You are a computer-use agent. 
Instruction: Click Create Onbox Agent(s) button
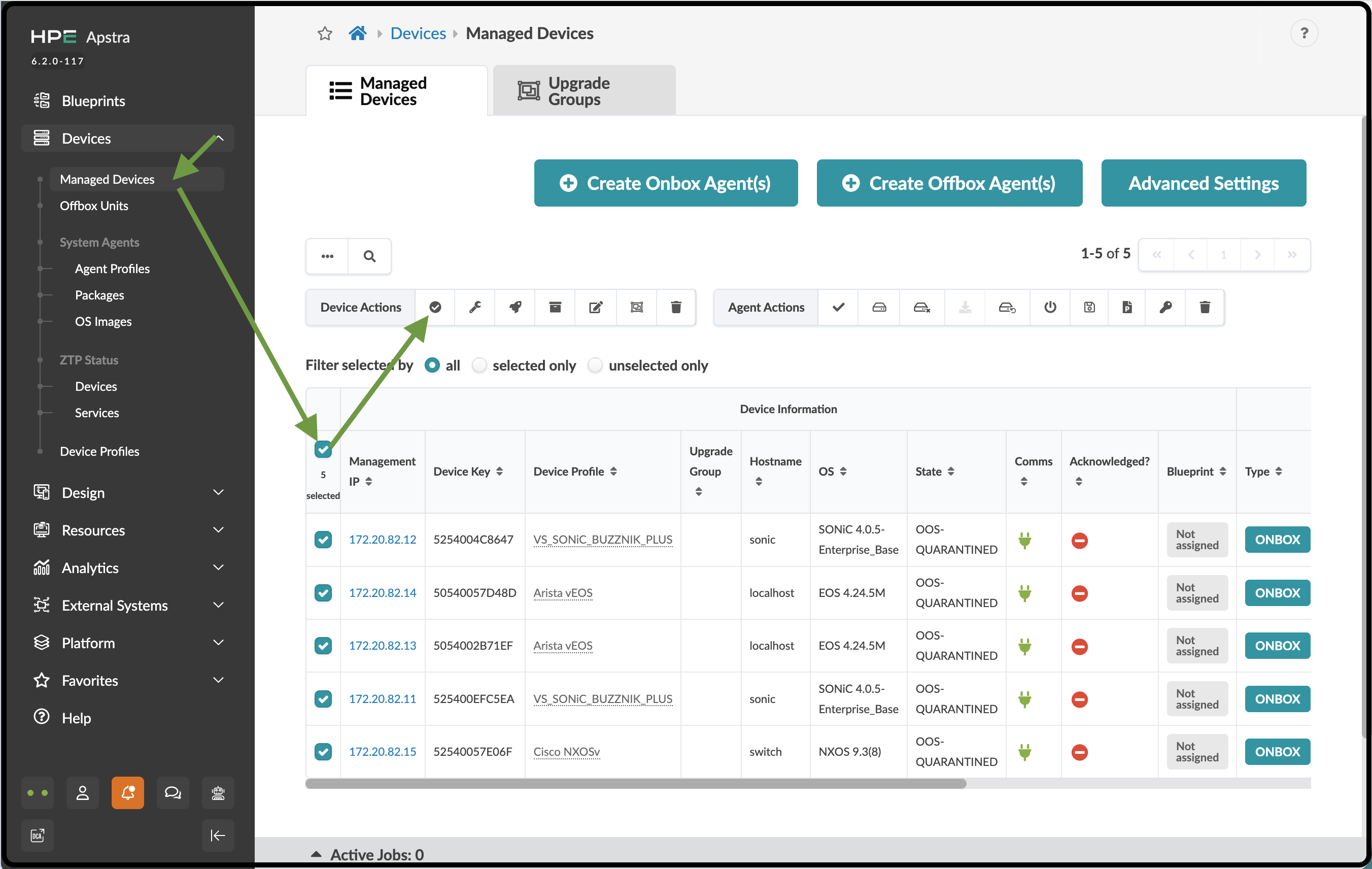pyautogui.click(x=666, y=183)
